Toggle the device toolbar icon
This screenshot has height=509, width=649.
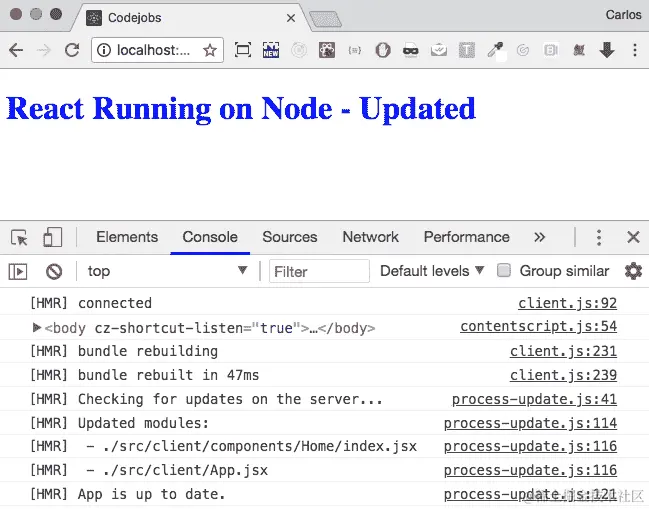(x=53, y=238)
